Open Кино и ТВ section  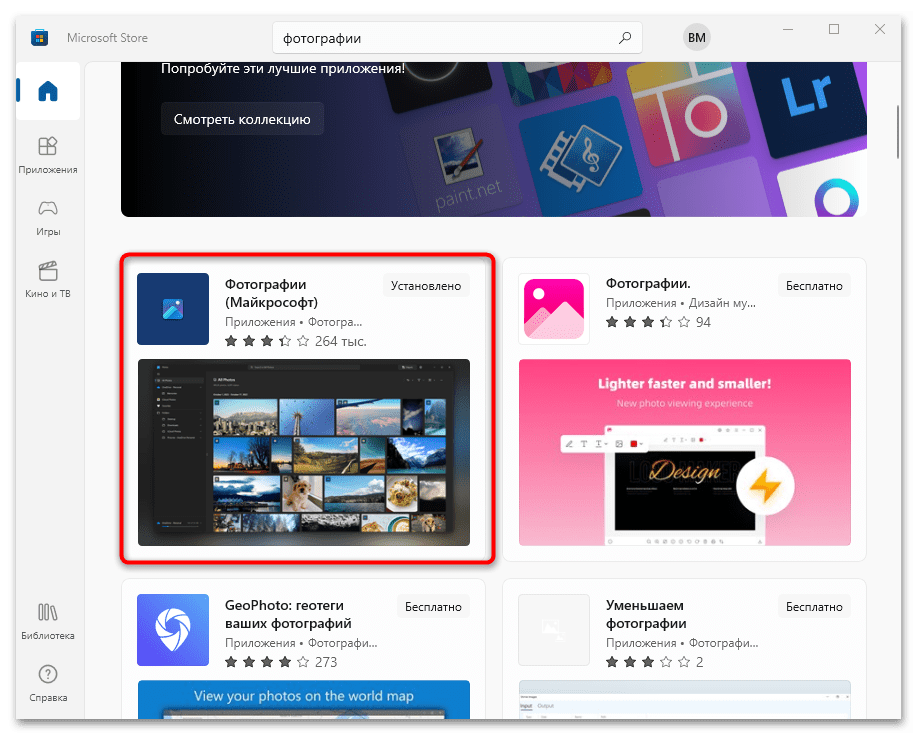tap(48, 280)
